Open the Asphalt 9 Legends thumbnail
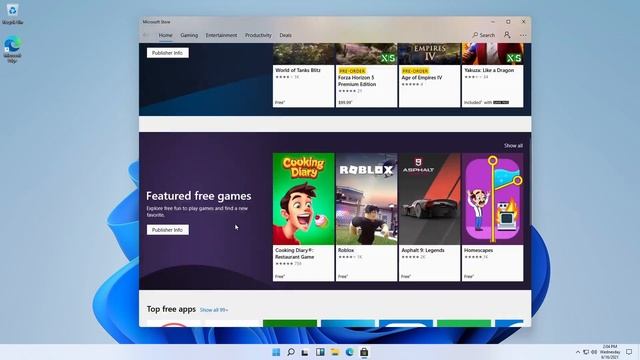 point(429,199)
